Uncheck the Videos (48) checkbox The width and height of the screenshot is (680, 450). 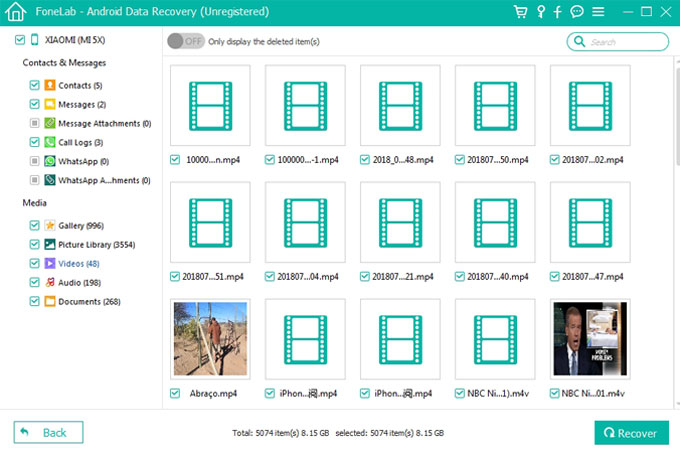34,263
